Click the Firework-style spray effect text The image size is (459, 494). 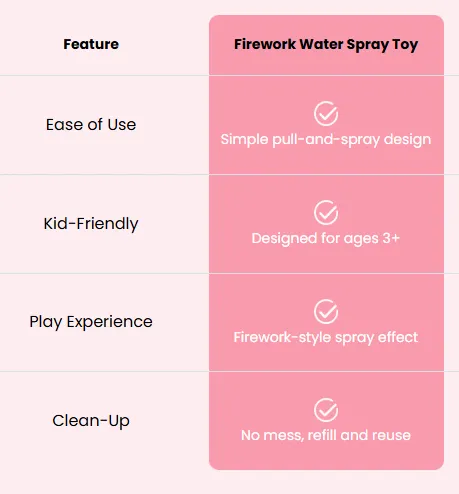tap(326, 337)
